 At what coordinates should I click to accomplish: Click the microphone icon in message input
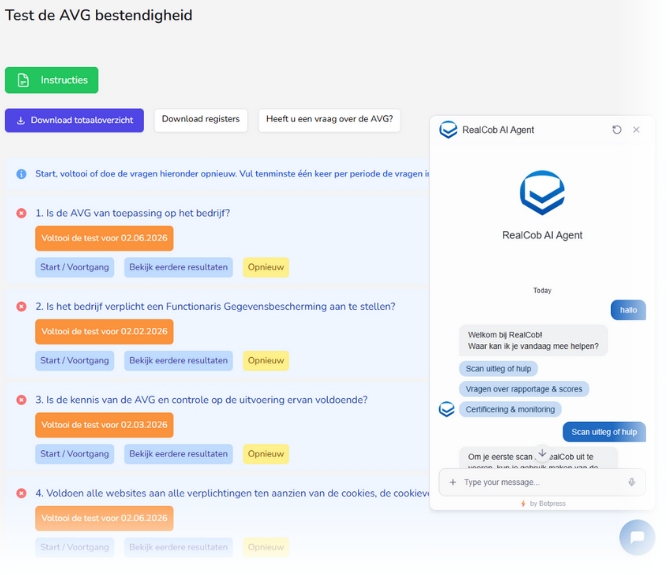coord(631,482)
